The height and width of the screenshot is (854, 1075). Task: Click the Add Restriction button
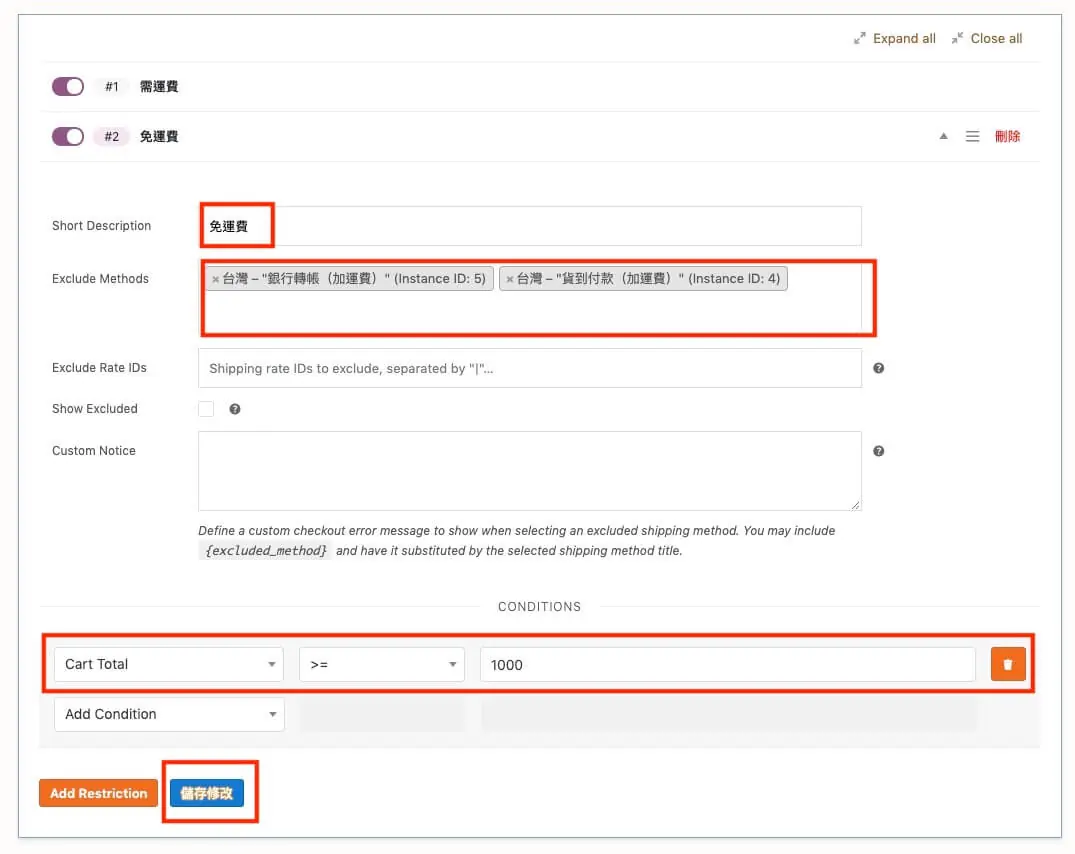click(x=99, y=793)
